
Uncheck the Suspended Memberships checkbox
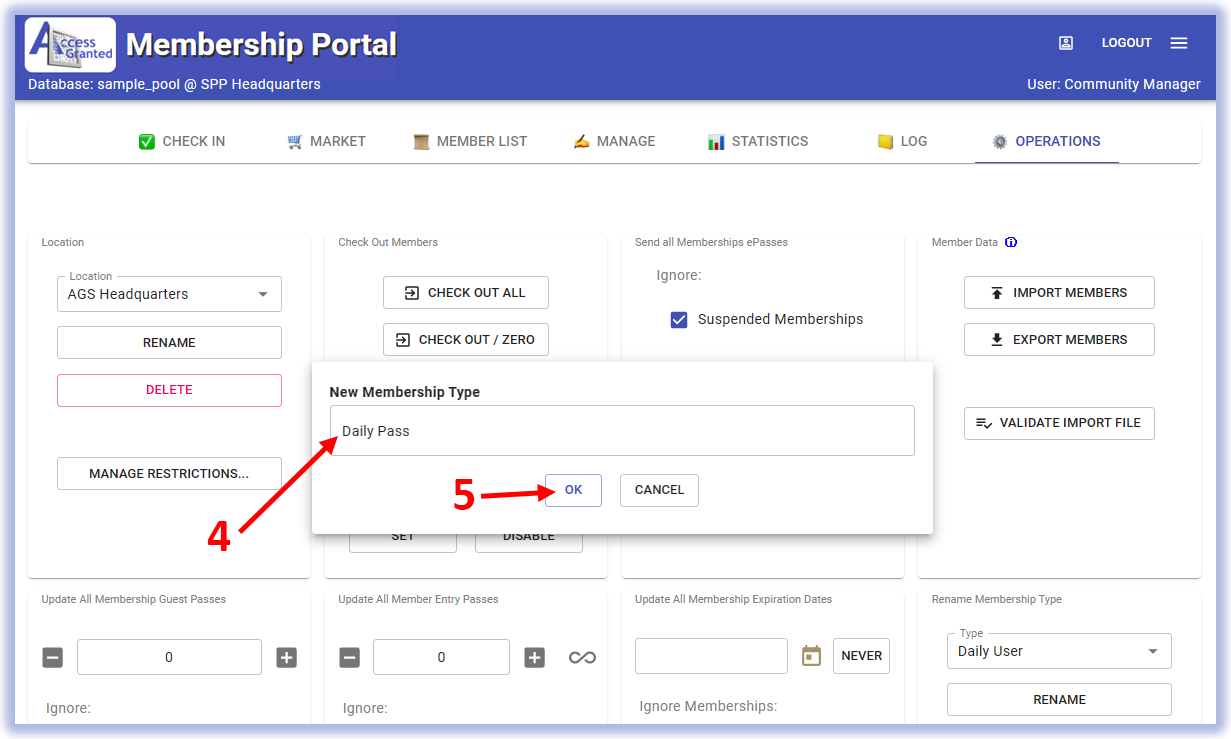(679, 320)
